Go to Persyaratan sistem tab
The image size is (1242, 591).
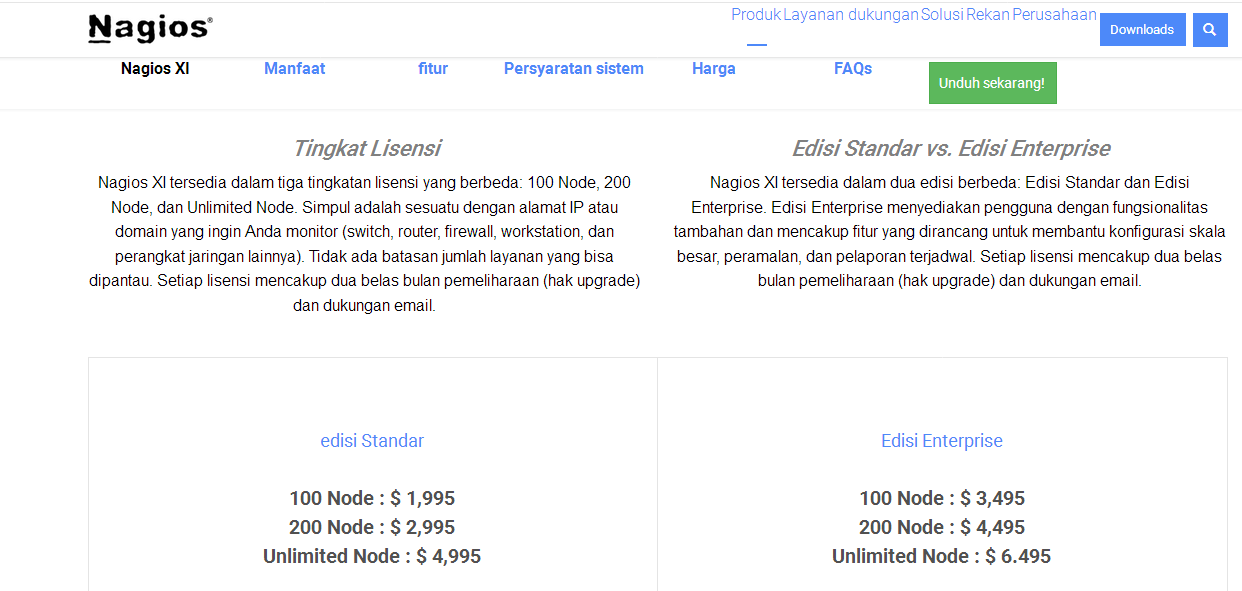click(x=573, y=69)
